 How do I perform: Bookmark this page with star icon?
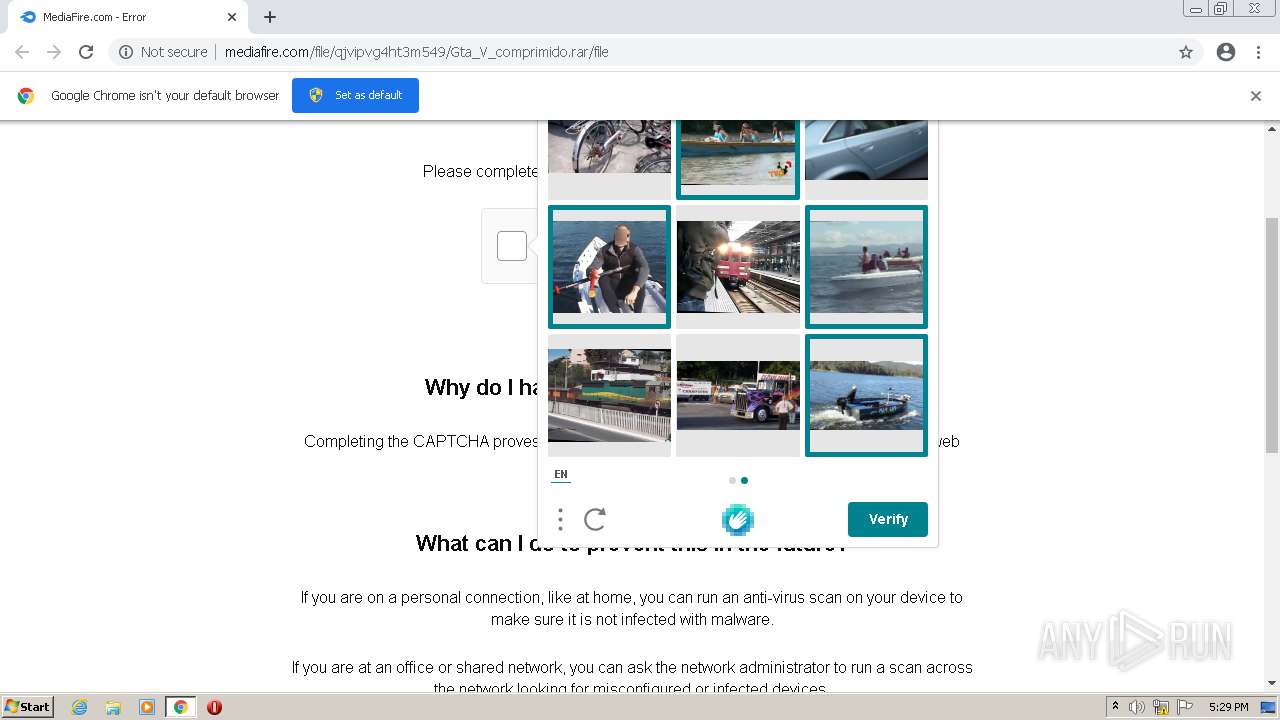tap(1186, 52)
